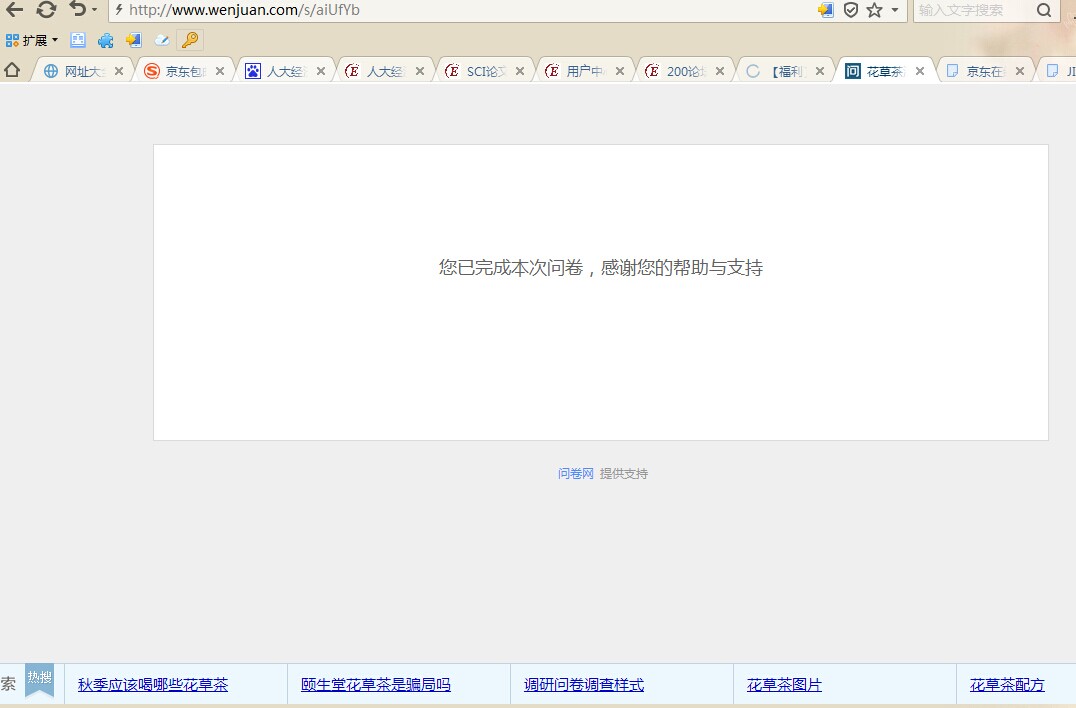The image size is (1076, 708).
Task: Click the magnifier search icon
Action: tap(1044, 10)
